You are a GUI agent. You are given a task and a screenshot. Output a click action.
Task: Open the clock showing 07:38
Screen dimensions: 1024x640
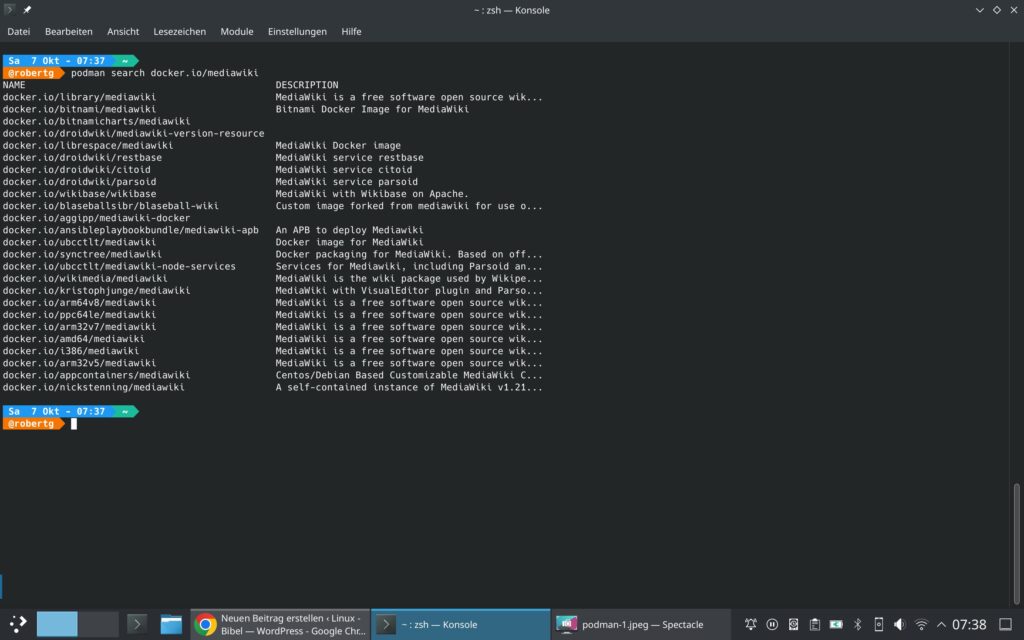point(969,624)
